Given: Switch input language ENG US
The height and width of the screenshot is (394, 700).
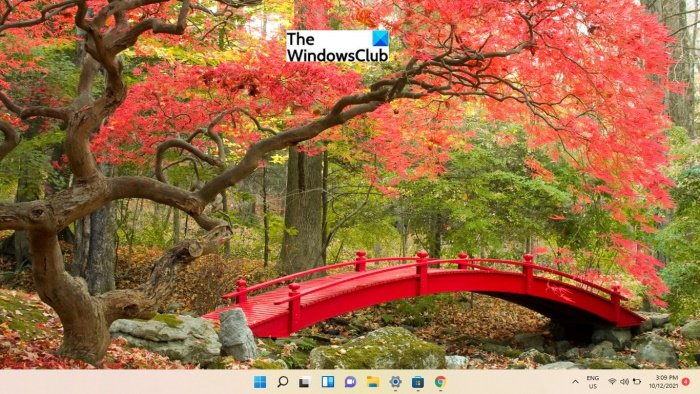Looking at the screenshot, I should point(593,382).
